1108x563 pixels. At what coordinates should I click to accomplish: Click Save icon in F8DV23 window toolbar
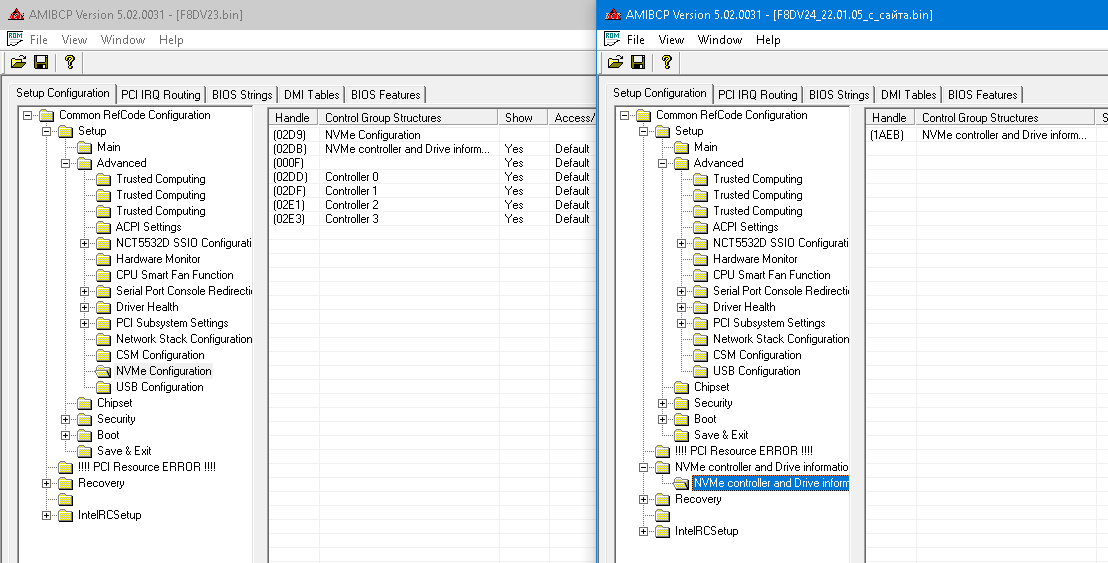[x=41, y=62]
